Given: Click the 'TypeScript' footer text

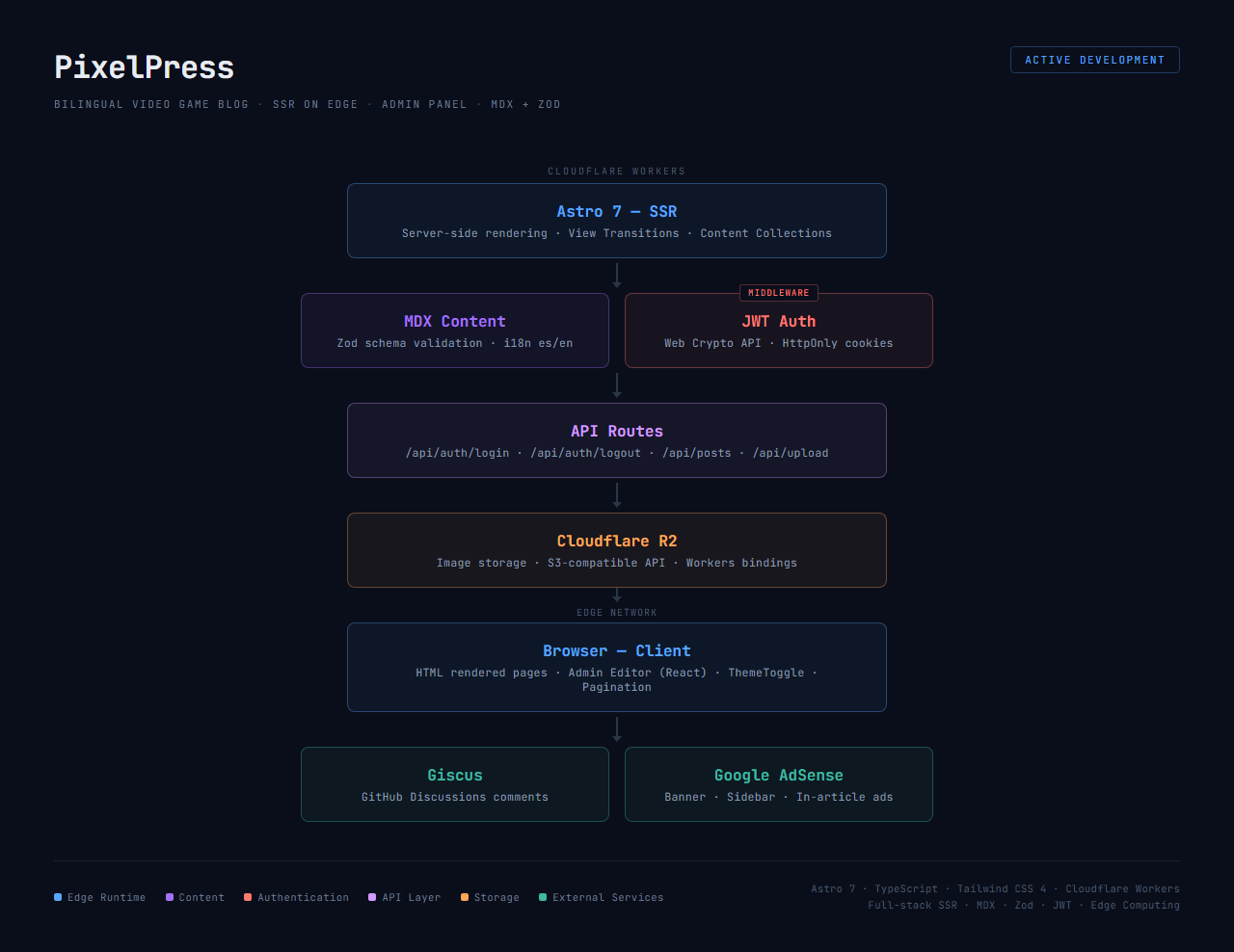Looking at the screenshot, I should [x=906, y=888].
